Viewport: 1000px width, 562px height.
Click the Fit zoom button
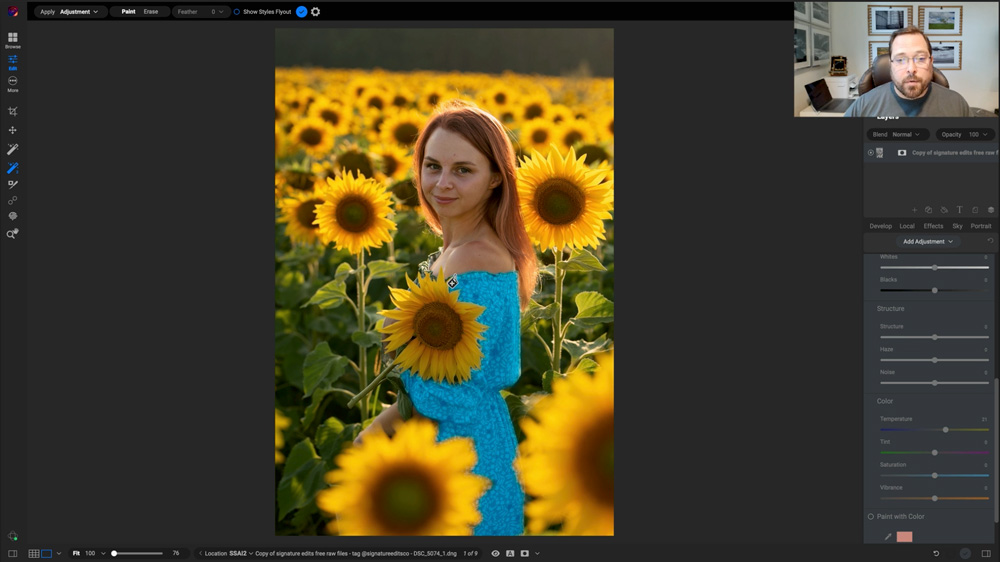click(x=76, y=553)
